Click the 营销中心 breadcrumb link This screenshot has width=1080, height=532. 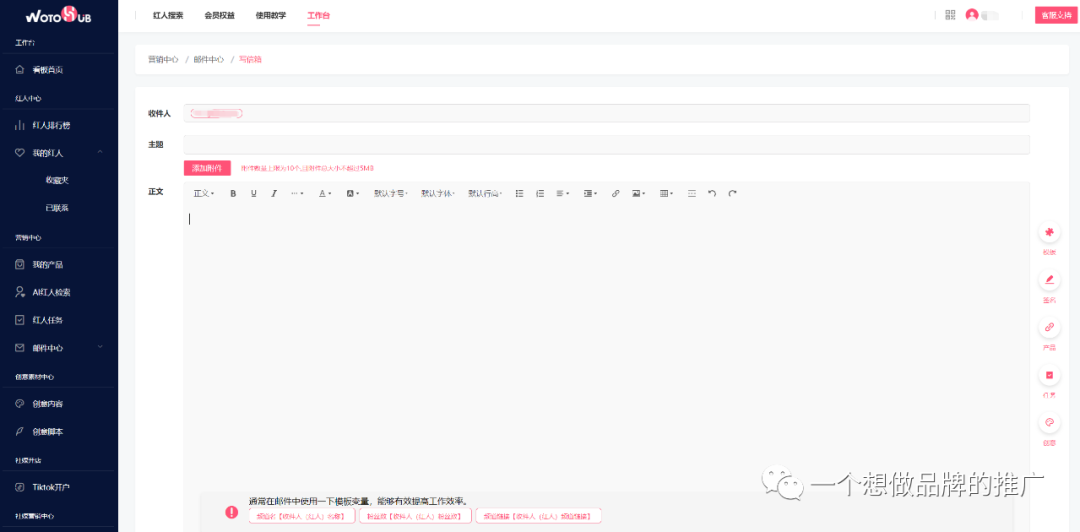click(x=163, y=60)
